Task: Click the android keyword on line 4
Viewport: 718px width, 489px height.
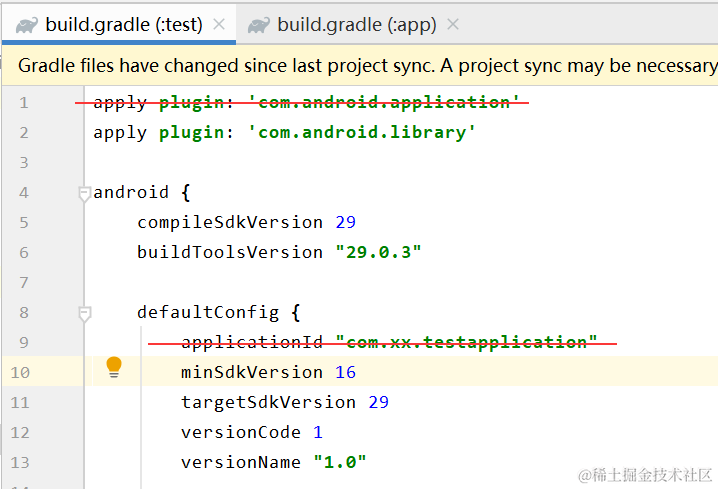Action: (x=131, y=193)
